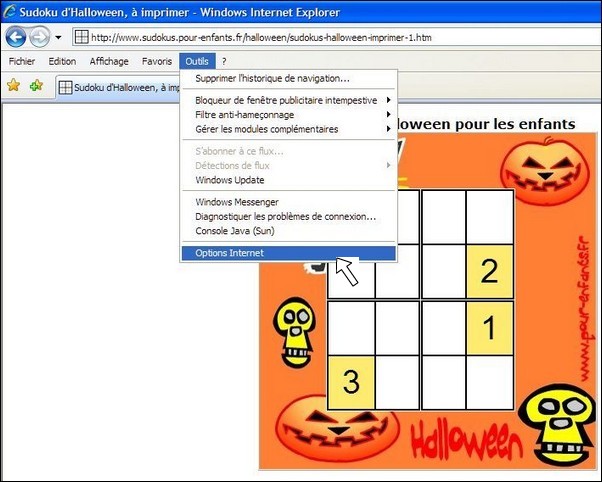Click the page icon in address bar
The width and height of the screenshot is (602, 482).
81,37
